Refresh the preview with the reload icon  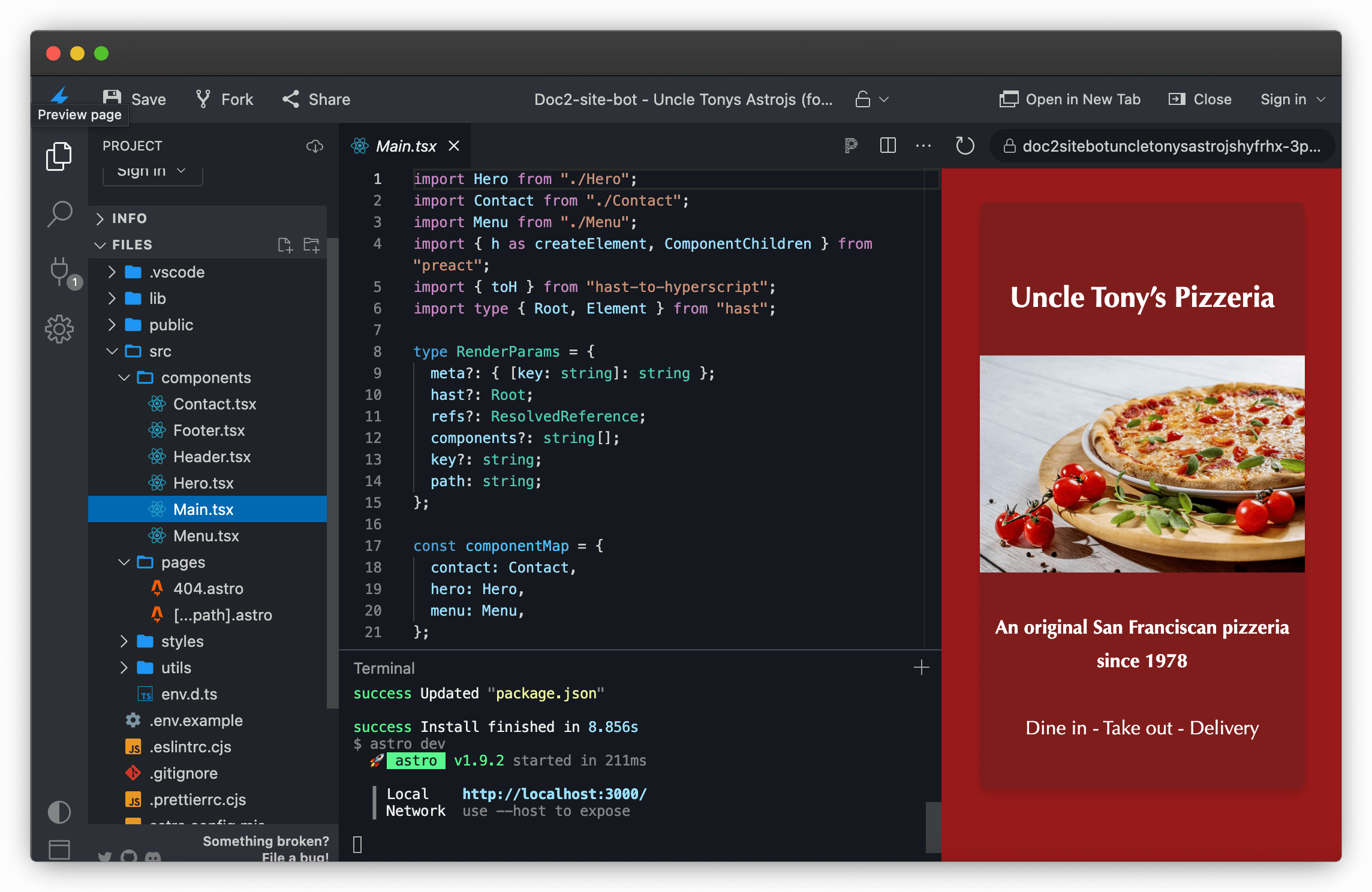point(964,146)
